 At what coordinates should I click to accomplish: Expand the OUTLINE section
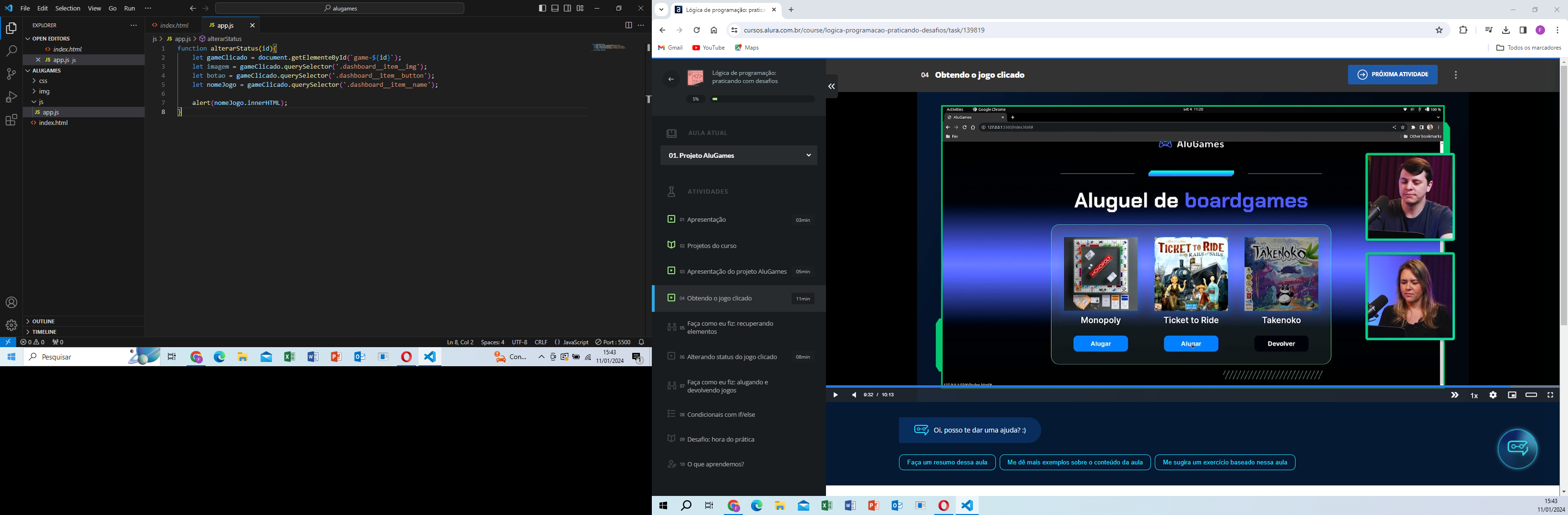84,321
